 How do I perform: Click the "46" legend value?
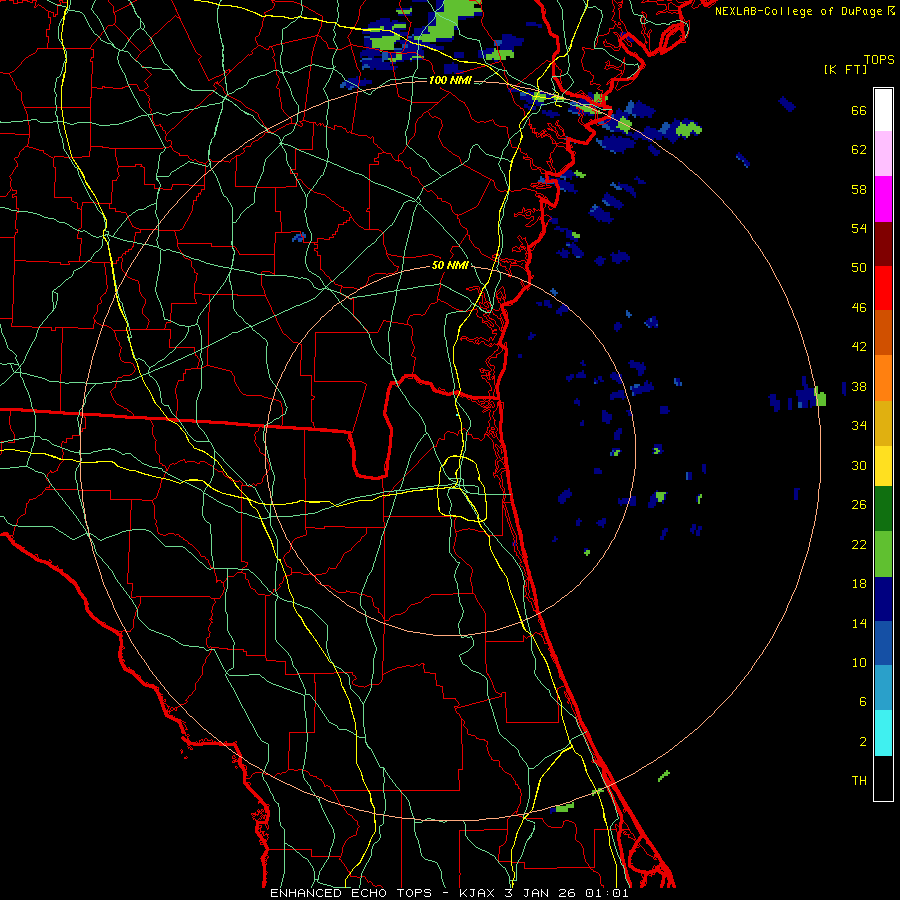[859, 307]
